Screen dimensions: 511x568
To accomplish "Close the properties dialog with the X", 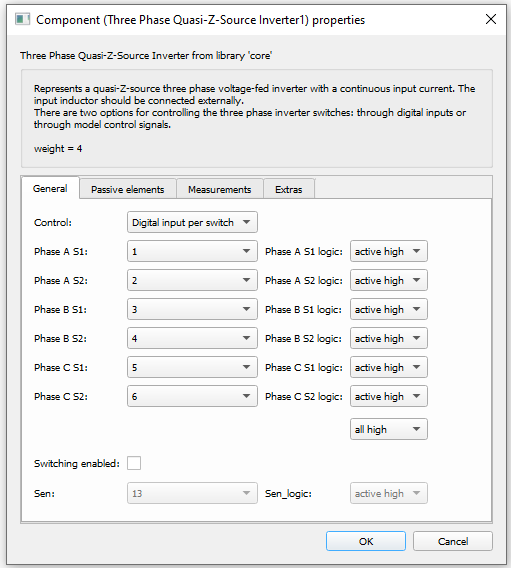I will point(491,19).
